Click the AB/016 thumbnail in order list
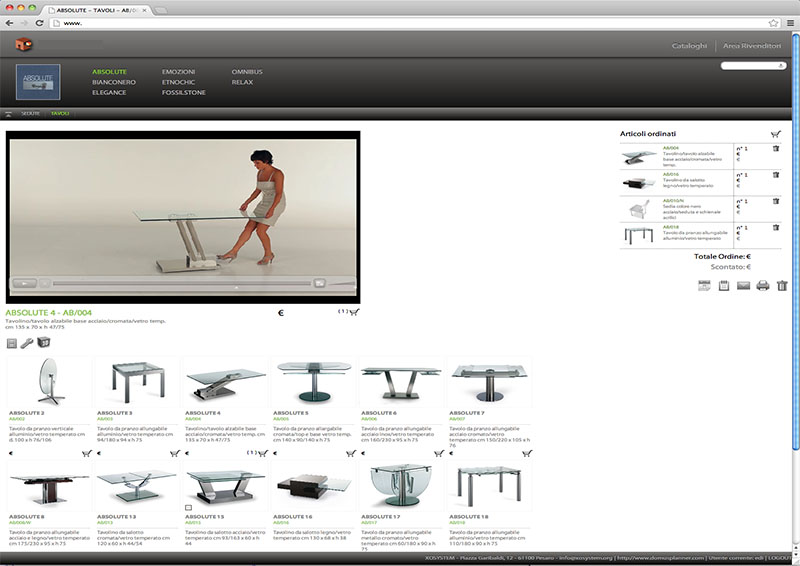 tap(639, 183)
